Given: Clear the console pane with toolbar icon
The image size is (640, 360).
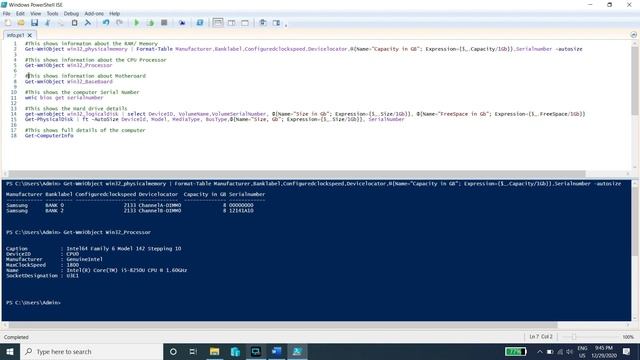Looking at the screenshot, I should (88, 23).
